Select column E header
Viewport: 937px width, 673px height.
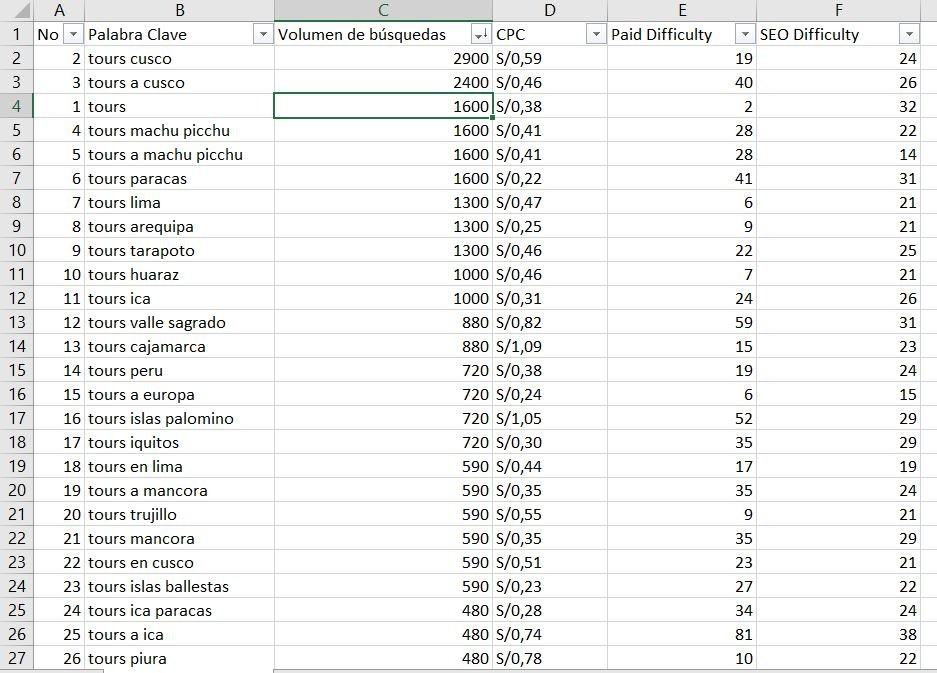pos(682,10)
